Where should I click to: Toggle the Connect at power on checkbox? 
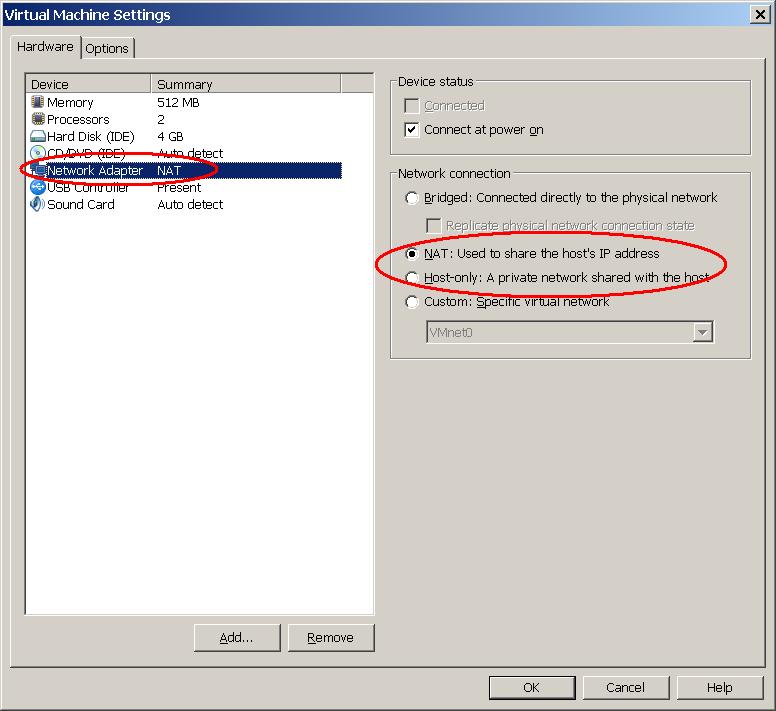(412, 130)
